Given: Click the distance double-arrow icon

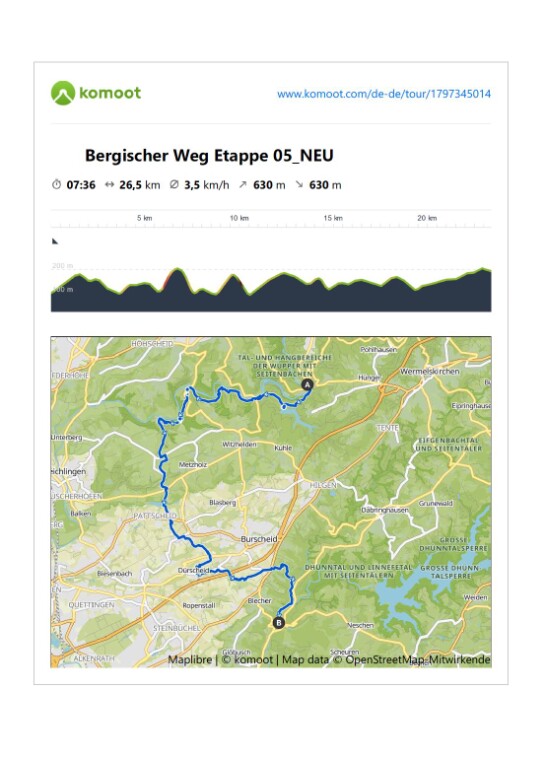Looking at the screenshot, I should 109,184.
